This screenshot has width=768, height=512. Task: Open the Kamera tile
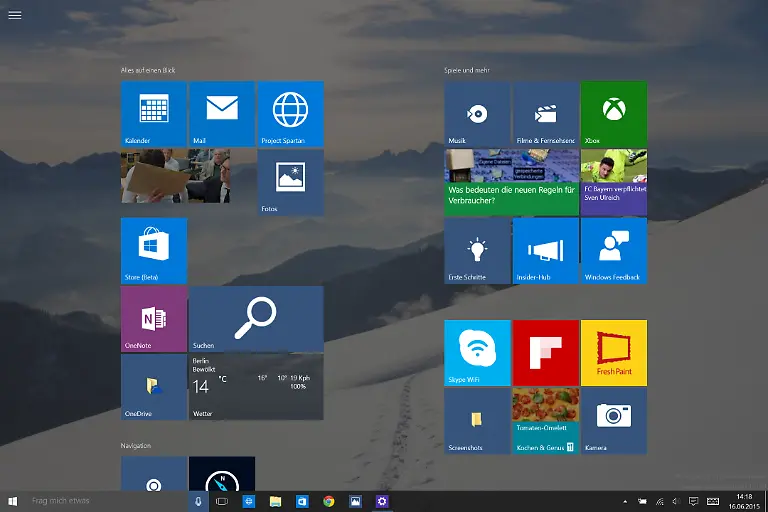pos(613,421)
